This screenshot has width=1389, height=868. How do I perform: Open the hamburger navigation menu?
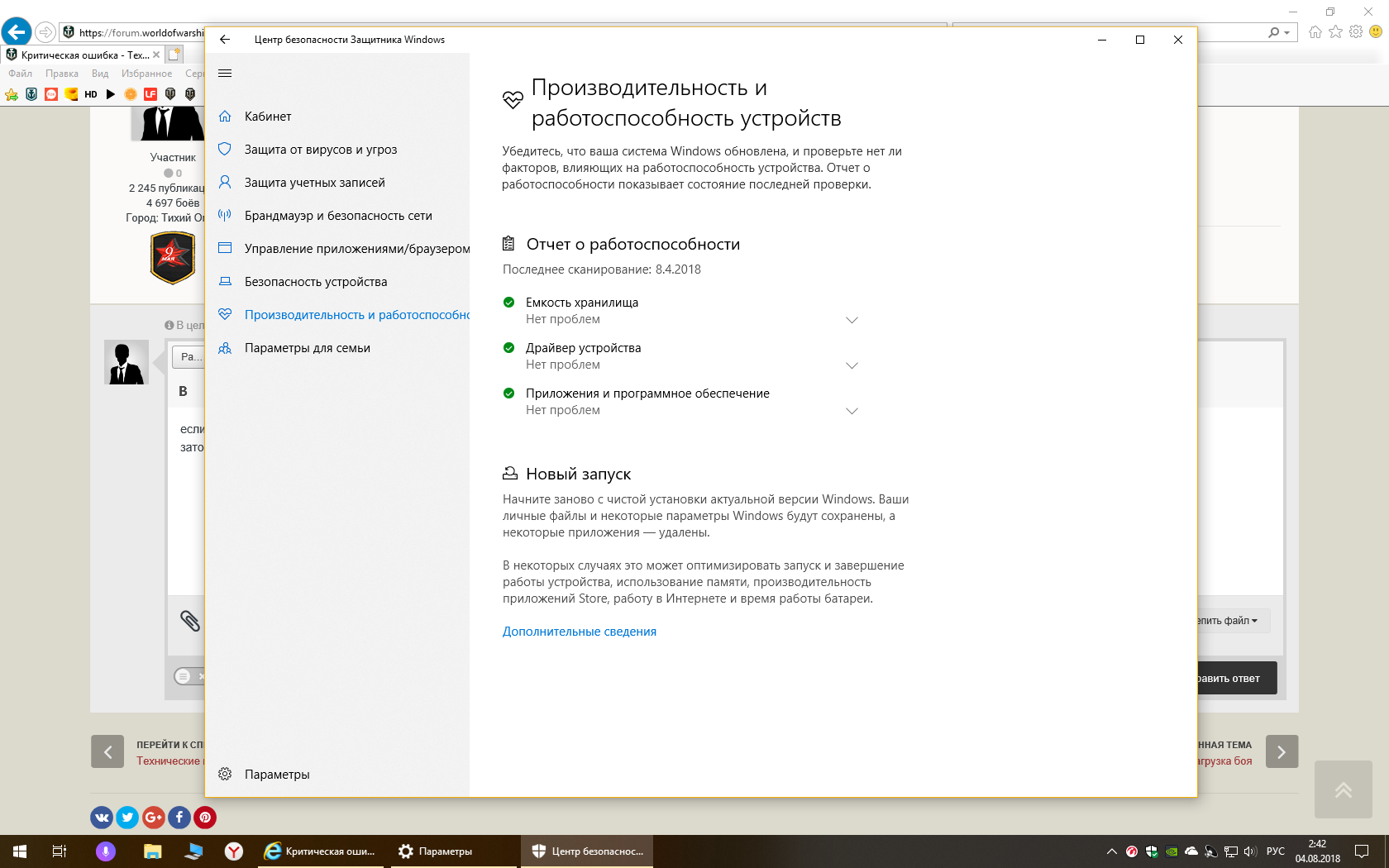point(225,74)
